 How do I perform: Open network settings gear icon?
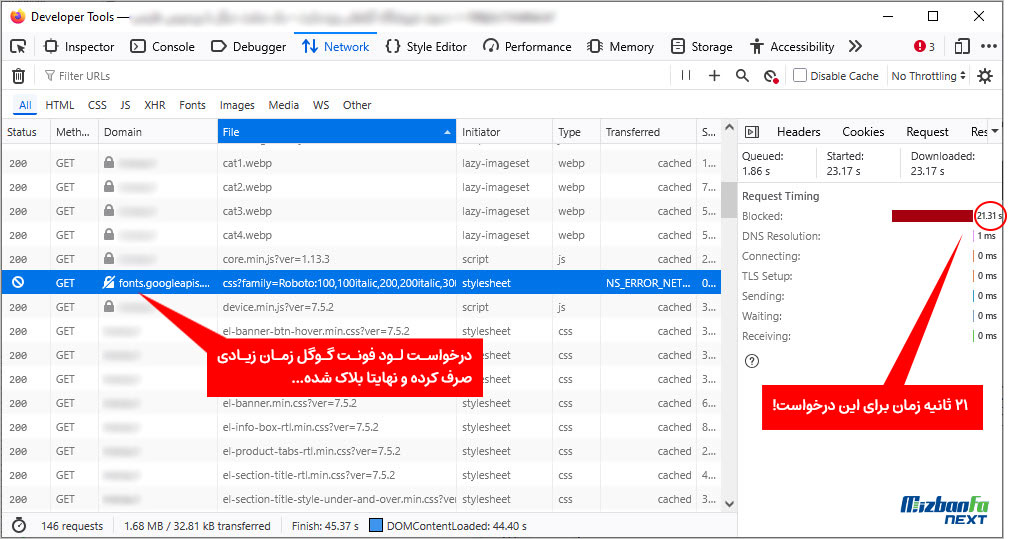pyautogui.click(x=985, y=75)
